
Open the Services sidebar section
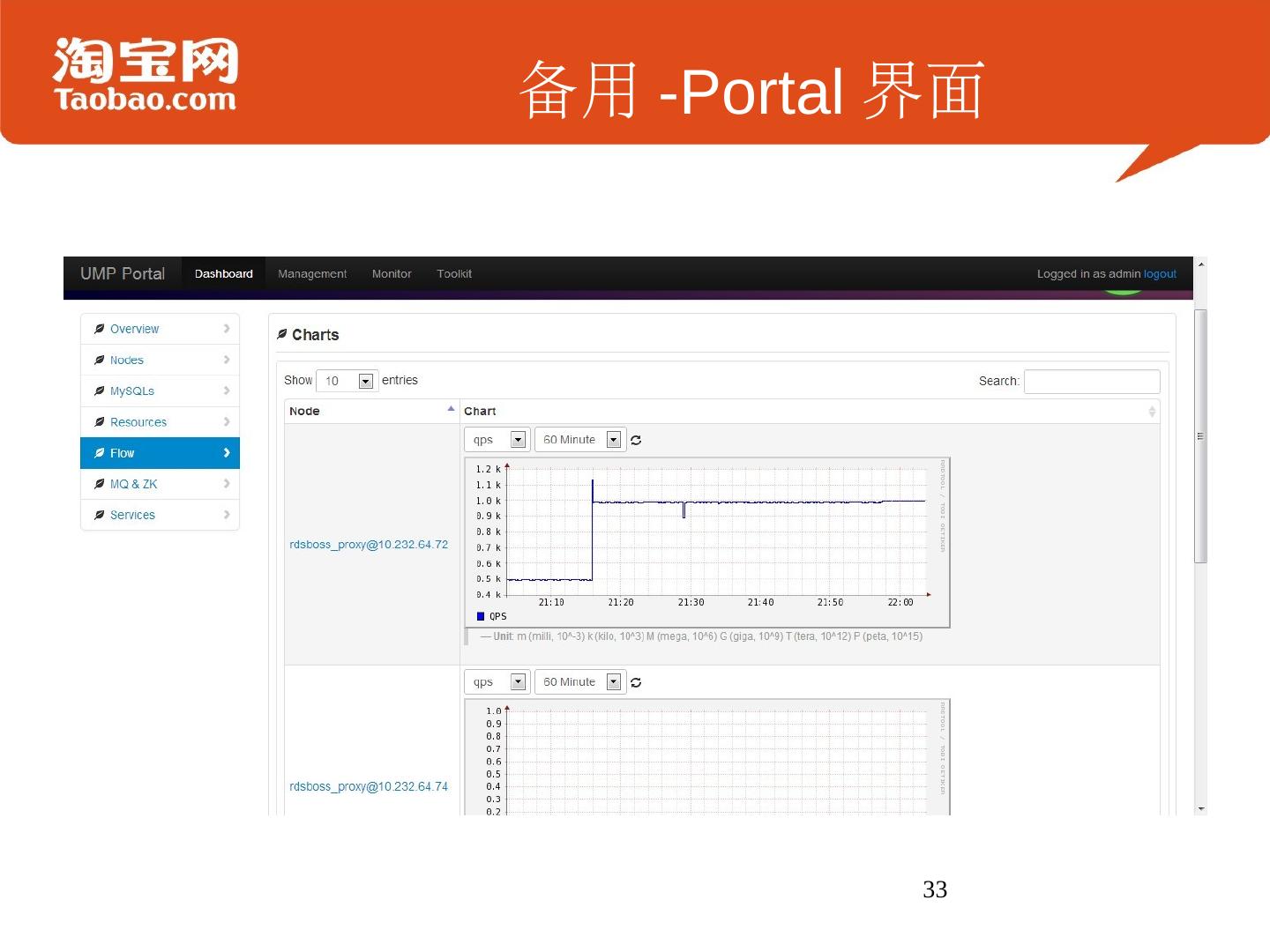[x=160, y=515]
